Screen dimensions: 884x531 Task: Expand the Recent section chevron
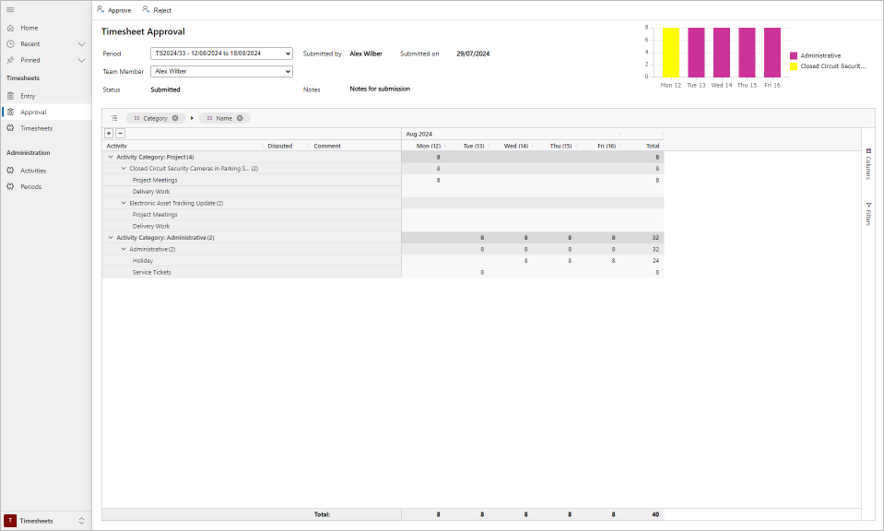pos(81,44)
